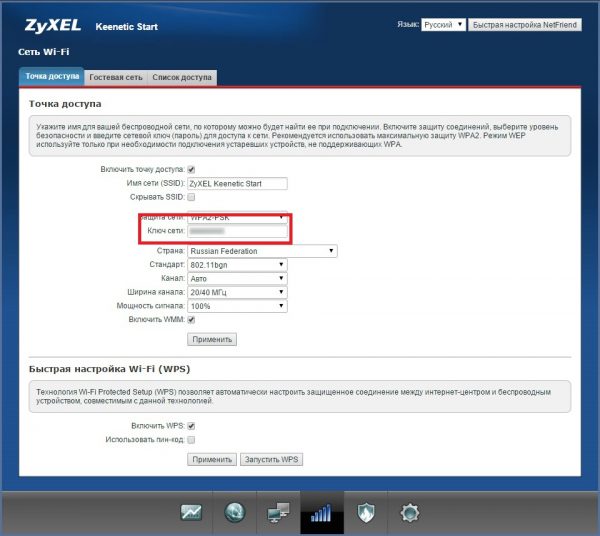Toggle the enable WMM checkbox
The width and height of the screenshot is (600, 536).
(191, 319)
